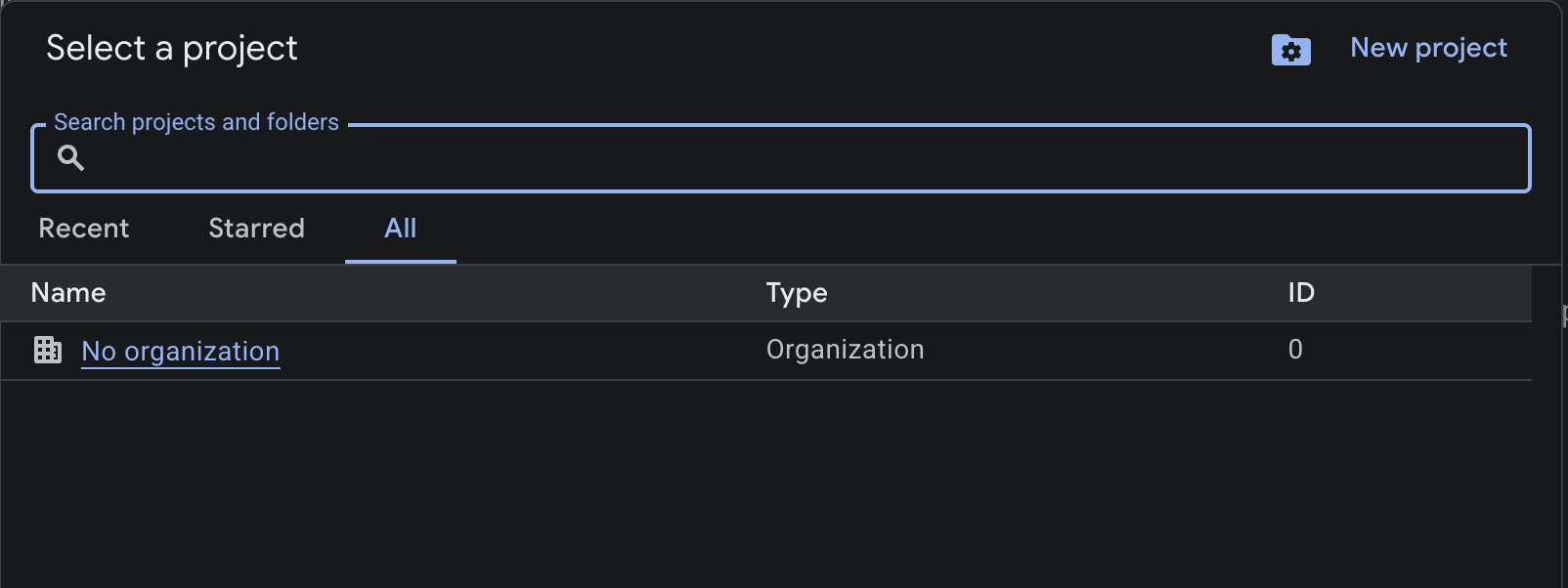This screenshot has width=1568, height=588.
Task: Start creating a New project
Action: click(x=1427, y=47)
